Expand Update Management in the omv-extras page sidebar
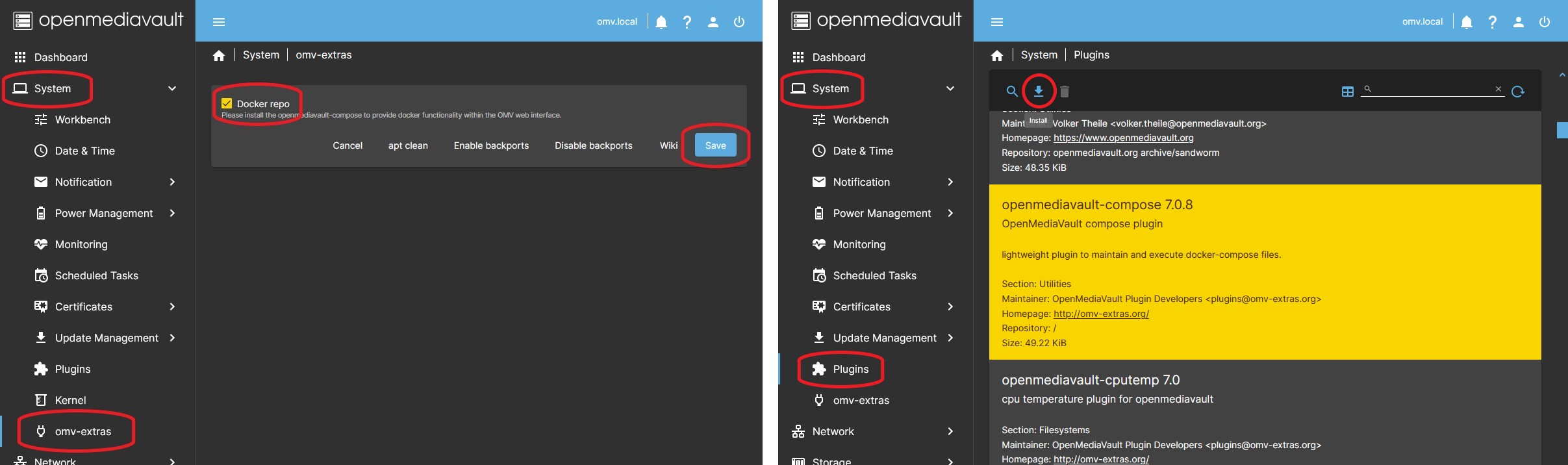Image resolution: width=1568 pixels, height=465 pixels. [172, 338]
